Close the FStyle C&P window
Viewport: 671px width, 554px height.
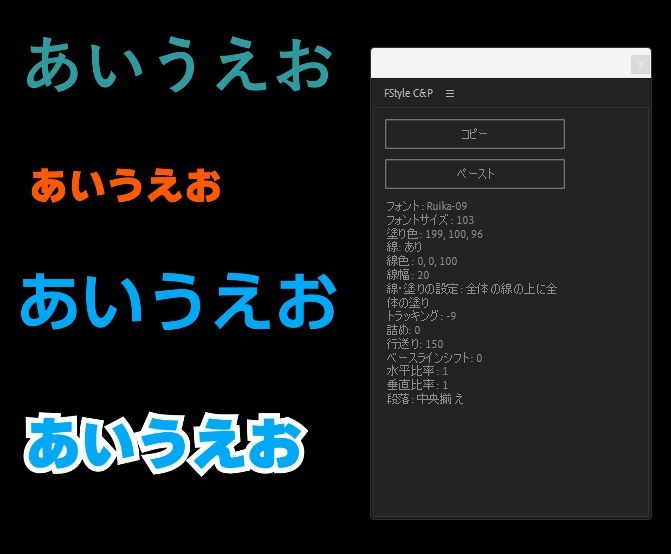(x=640, y=65)
